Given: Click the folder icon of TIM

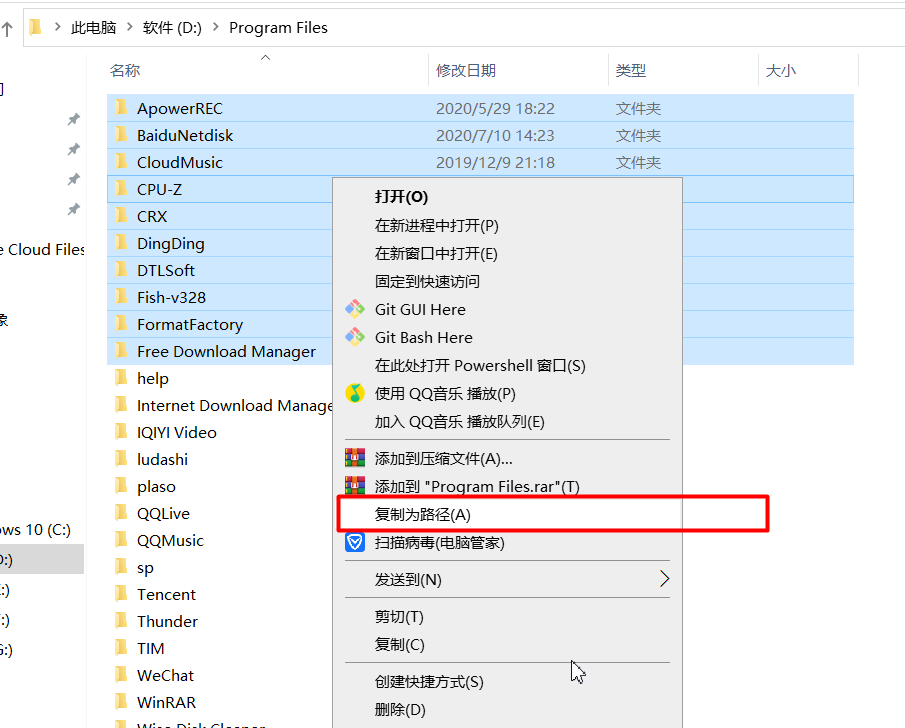Looking at the screenshot, I should click(121, 647).
